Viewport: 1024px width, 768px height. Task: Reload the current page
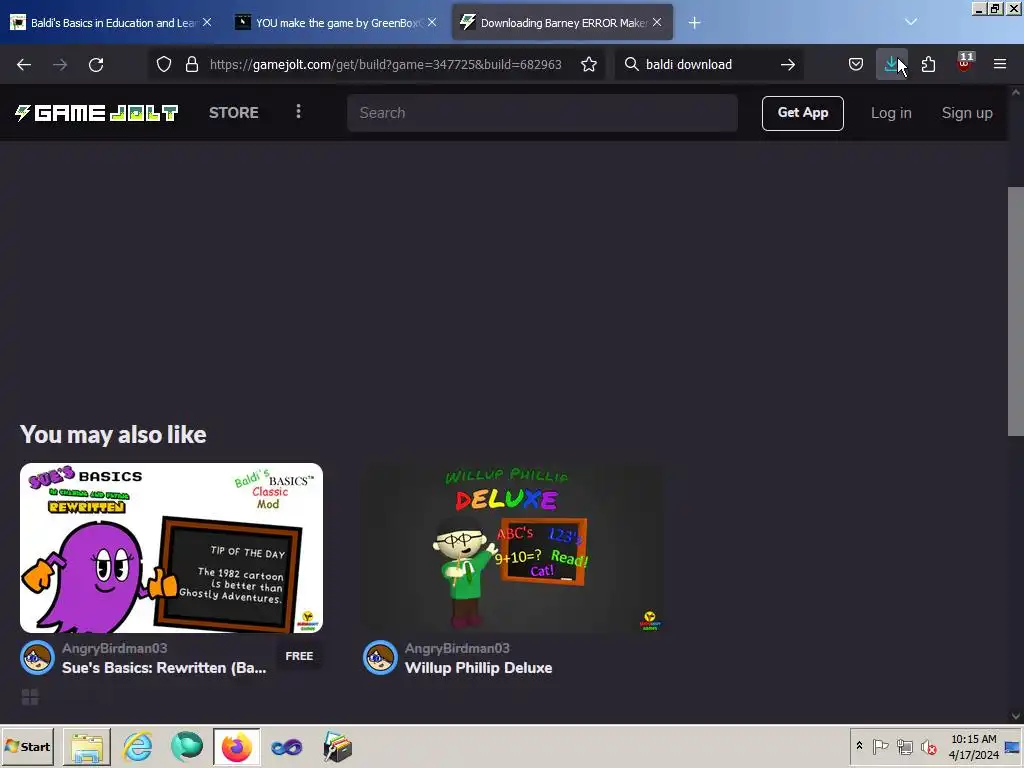pos(96,65)
